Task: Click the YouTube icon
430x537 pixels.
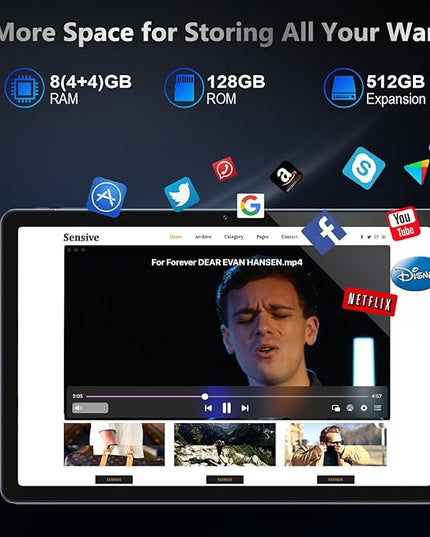Action: (x=403, y=223)
